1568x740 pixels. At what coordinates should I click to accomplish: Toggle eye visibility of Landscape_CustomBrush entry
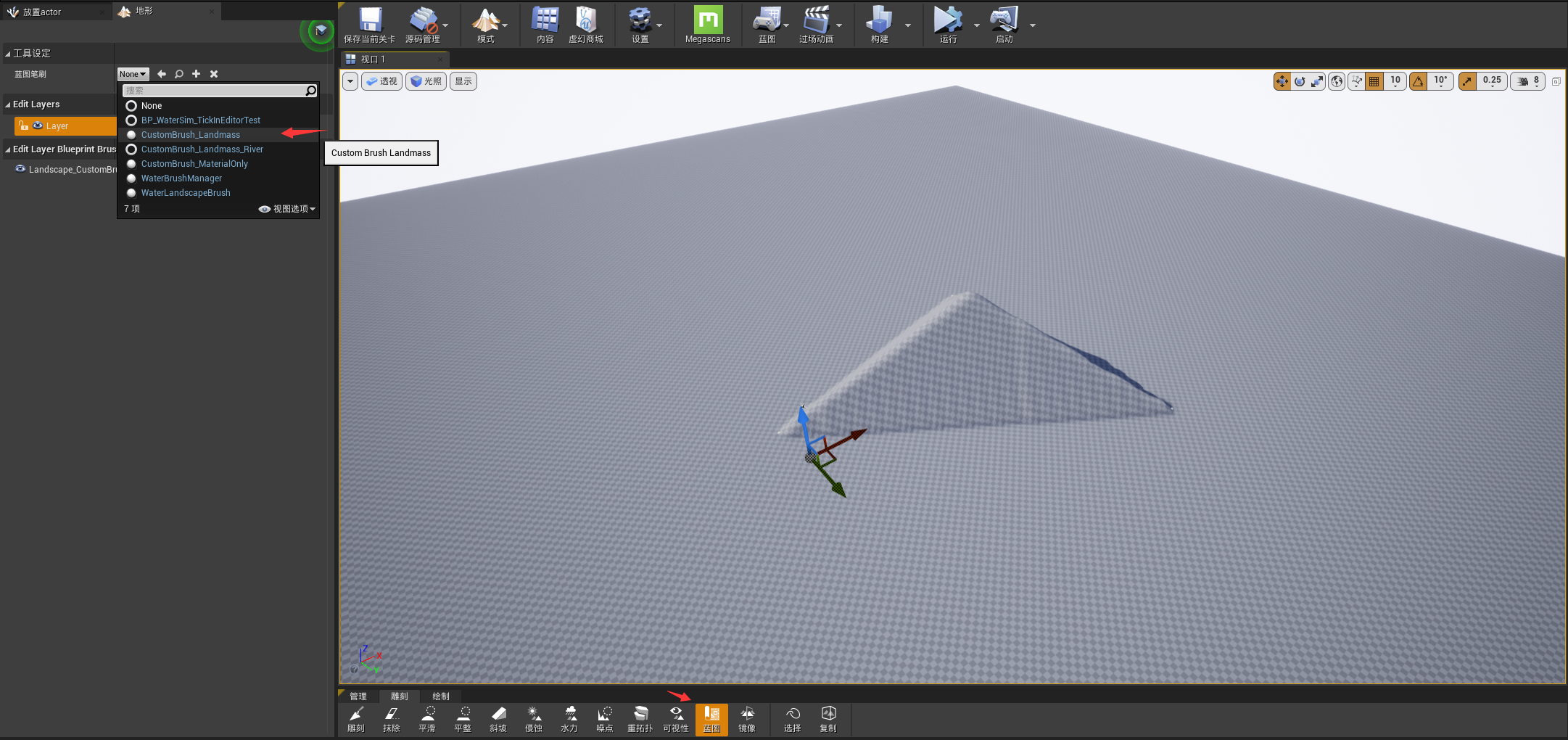20,169
